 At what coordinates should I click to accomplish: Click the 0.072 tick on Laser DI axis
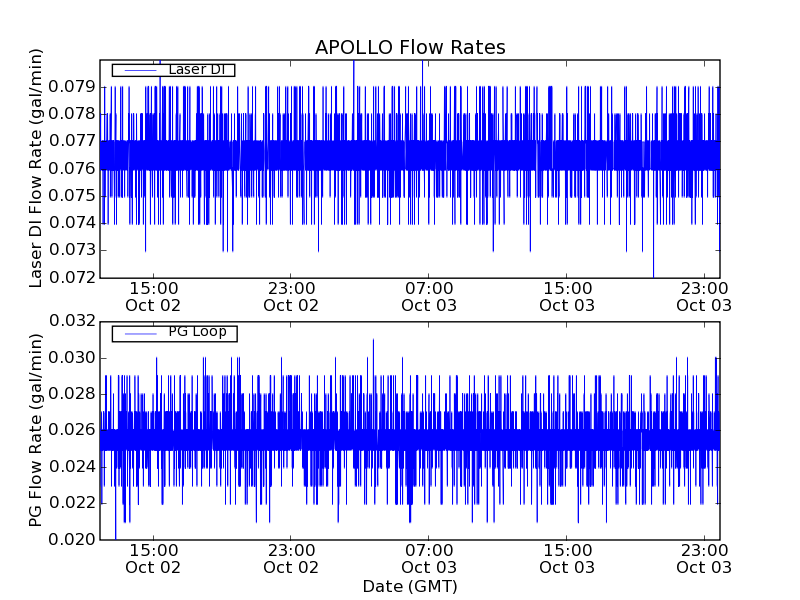[x=72, y=278]
